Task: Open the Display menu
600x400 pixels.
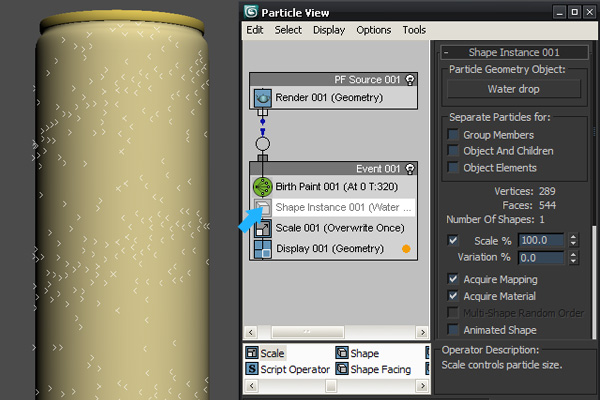Action: [x=329, y=30]
